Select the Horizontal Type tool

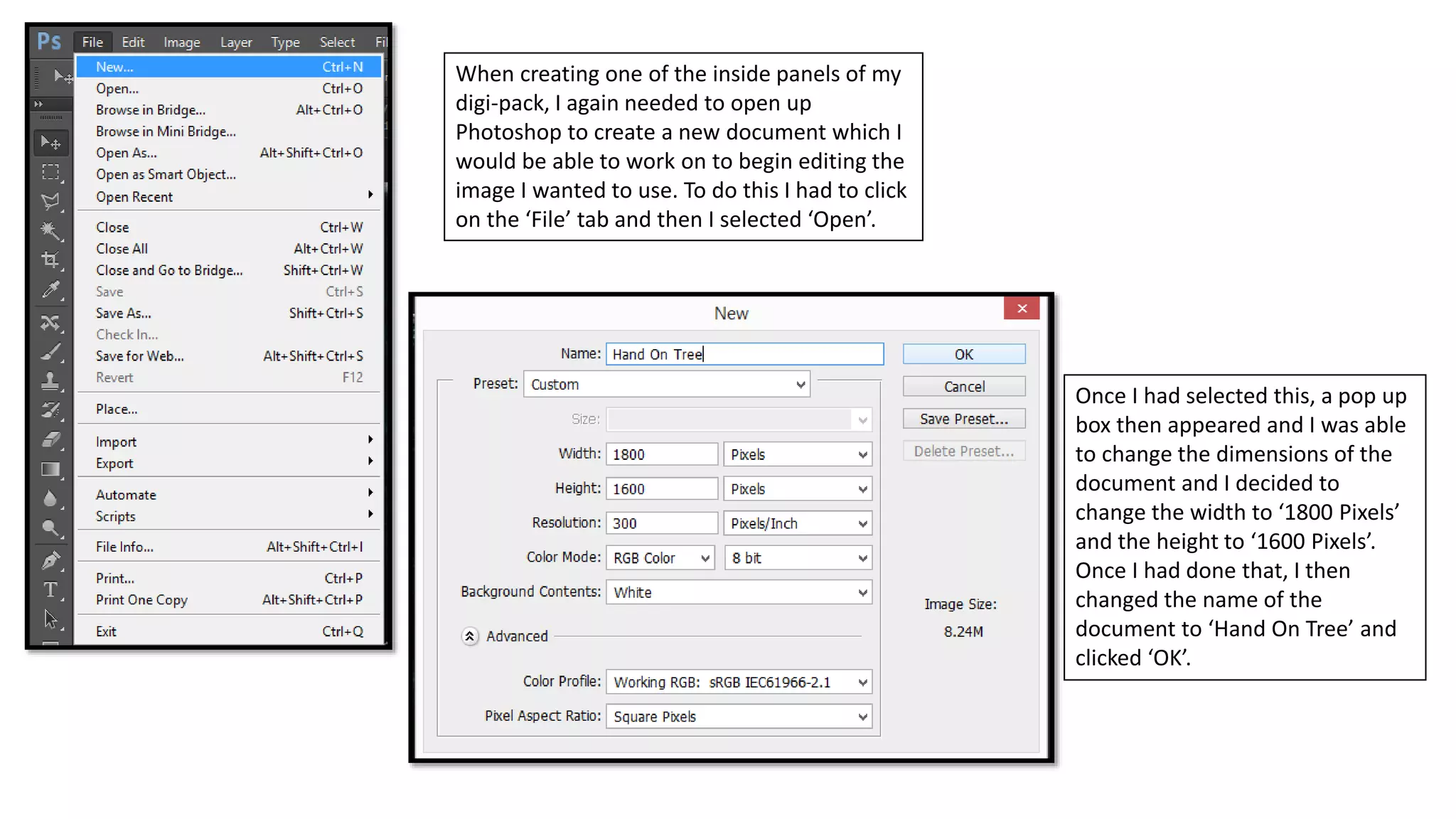pos(50,589)
